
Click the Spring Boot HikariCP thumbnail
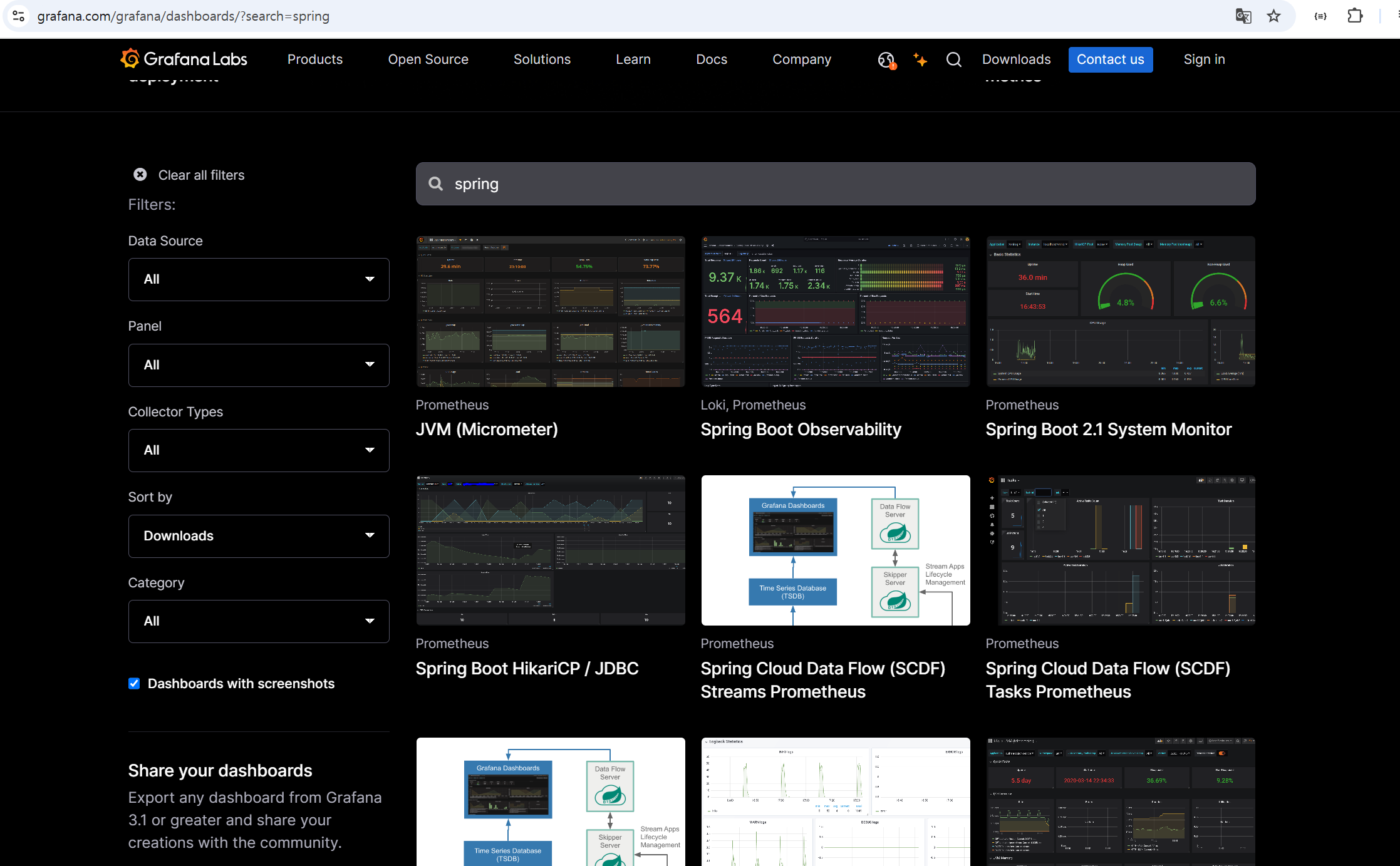[551, 550]
